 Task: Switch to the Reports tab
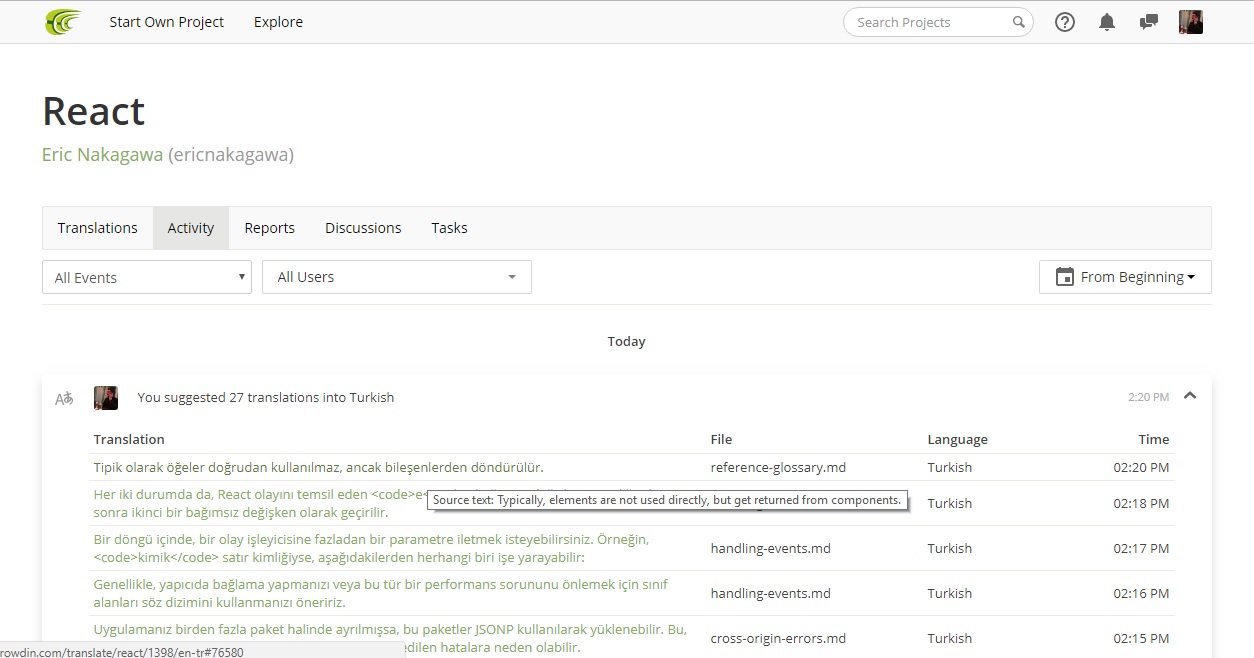click(270, 228)
